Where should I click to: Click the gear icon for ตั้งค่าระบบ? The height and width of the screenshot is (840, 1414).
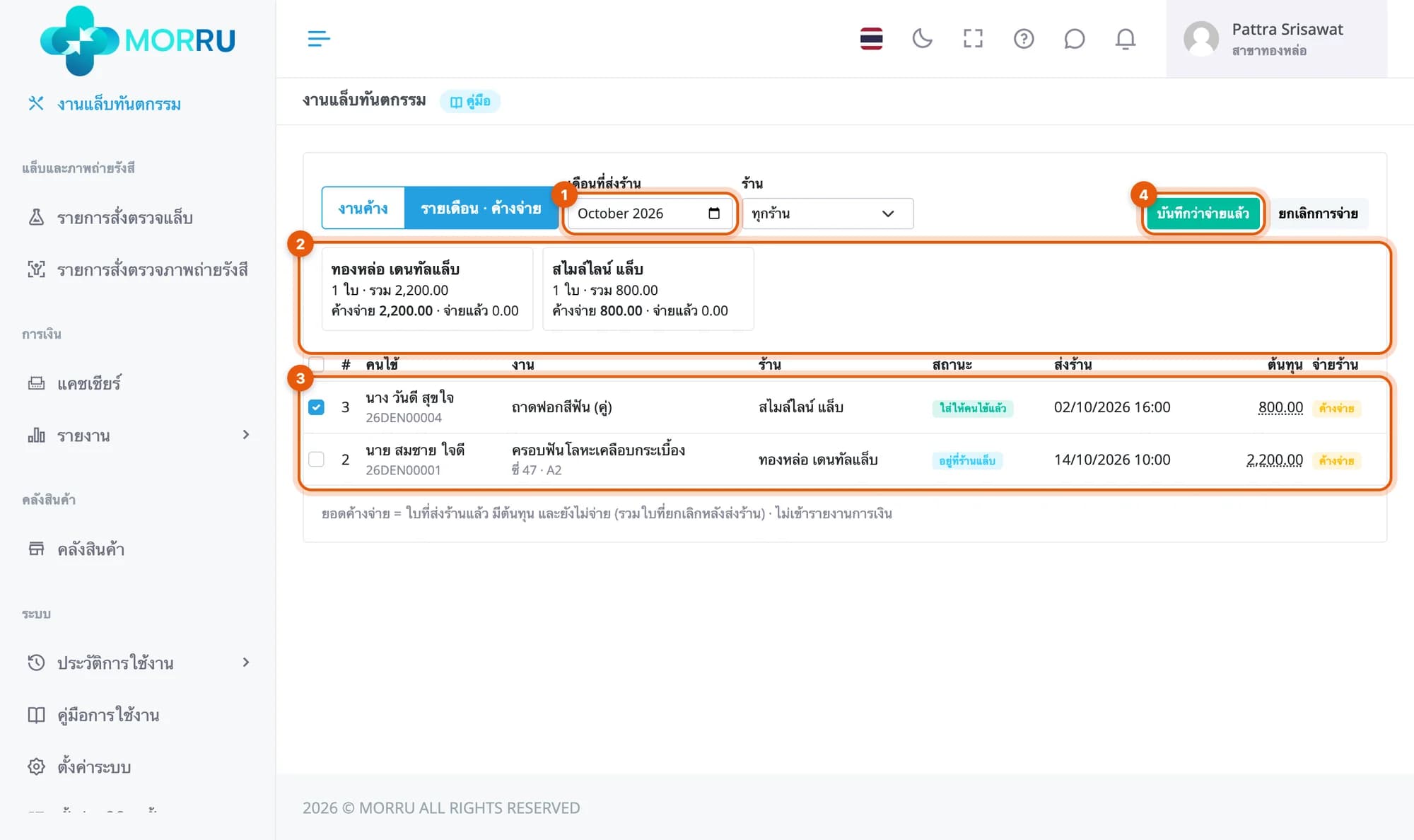(36, 766)
